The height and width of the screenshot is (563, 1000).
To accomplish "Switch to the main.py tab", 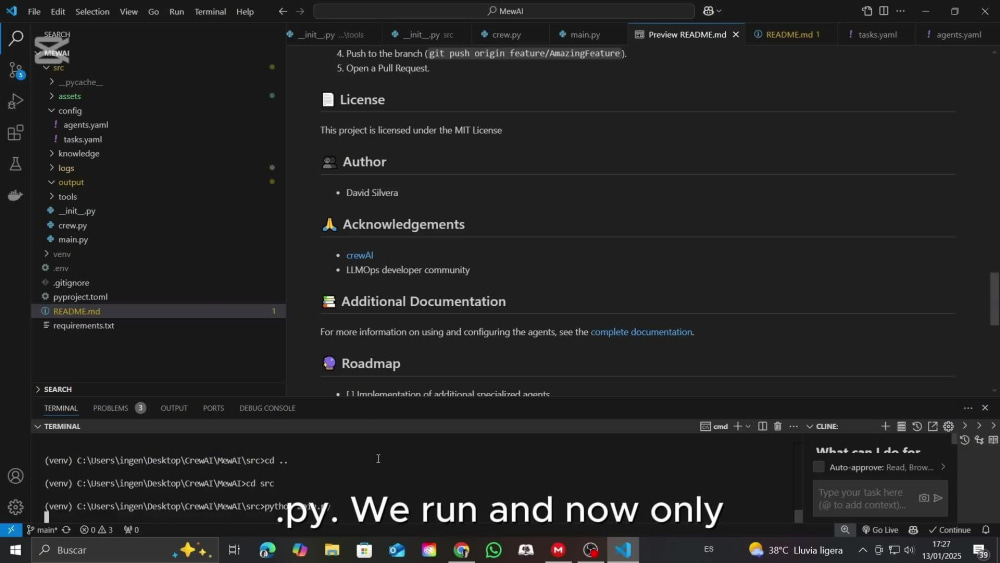I will [585, 34].
